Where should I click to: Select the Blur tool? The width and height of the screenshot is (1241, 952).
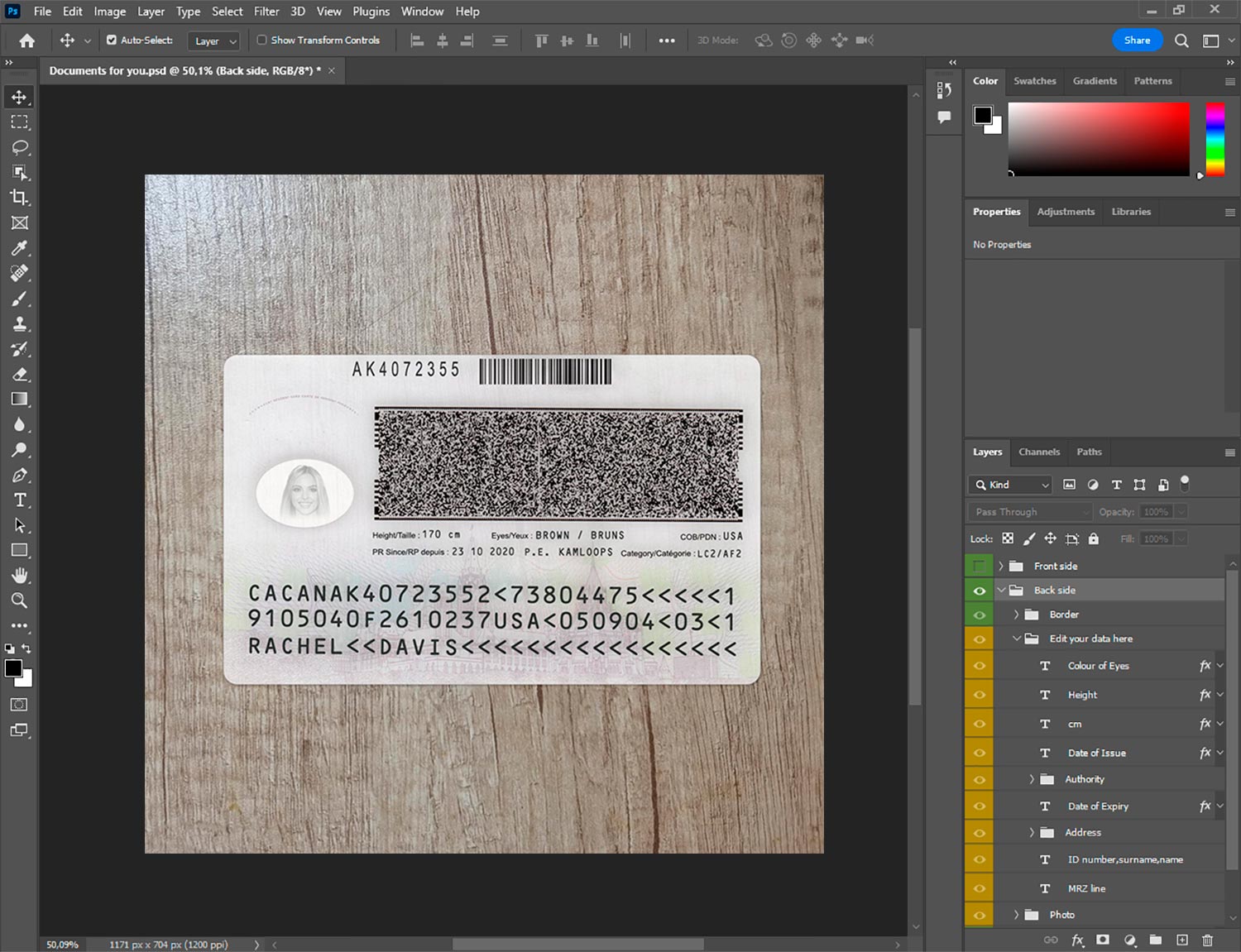[19, 424]
